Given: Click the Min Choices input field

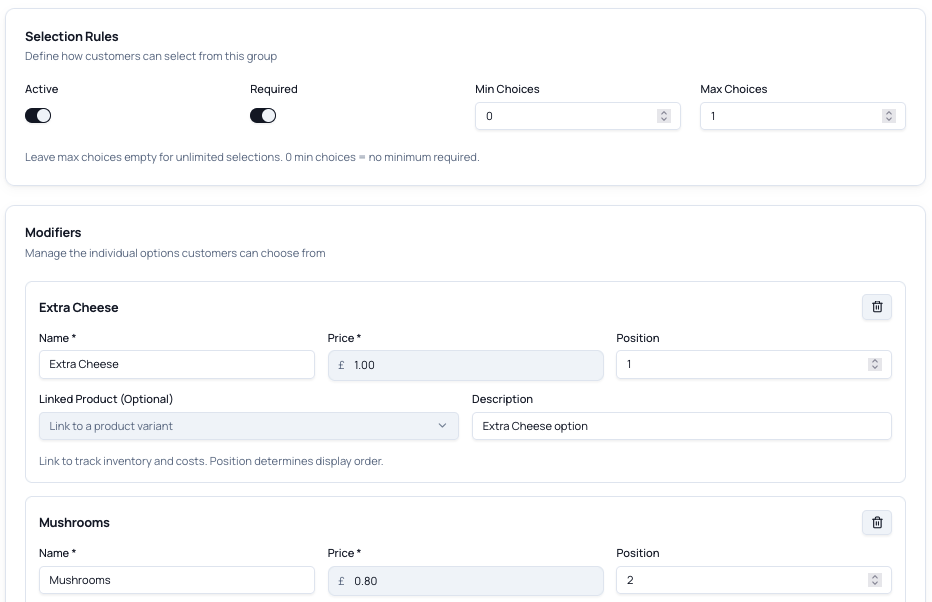Looking at the screenshot, I should (565, 116).
